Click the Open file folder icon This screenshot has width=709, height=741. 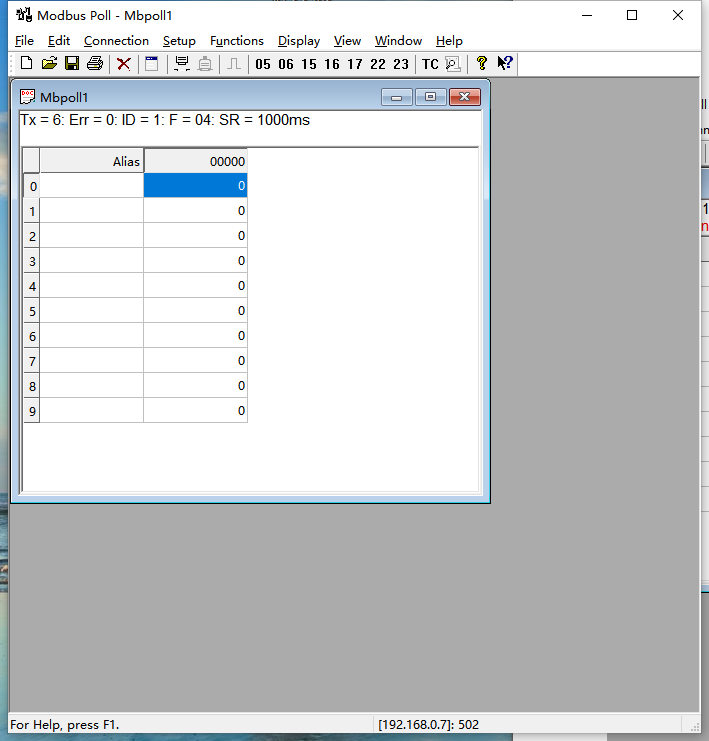coord(49,64)
